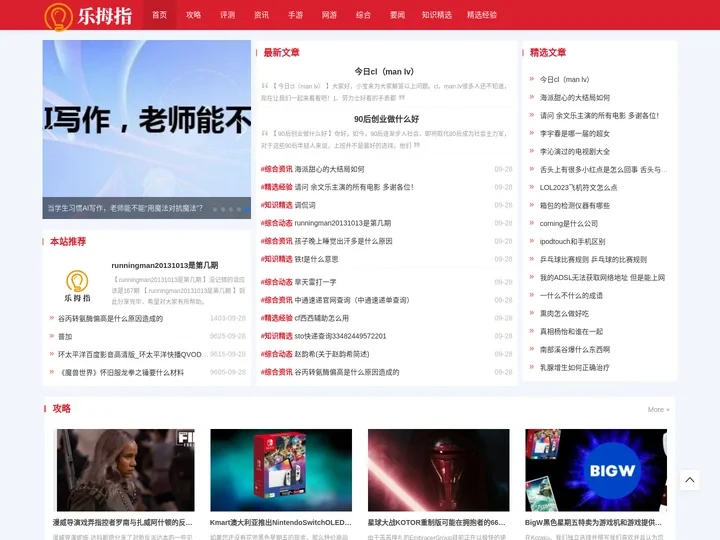Open 乳腺增生如何正确治疗 sidebar link

[x=574, y=367]
